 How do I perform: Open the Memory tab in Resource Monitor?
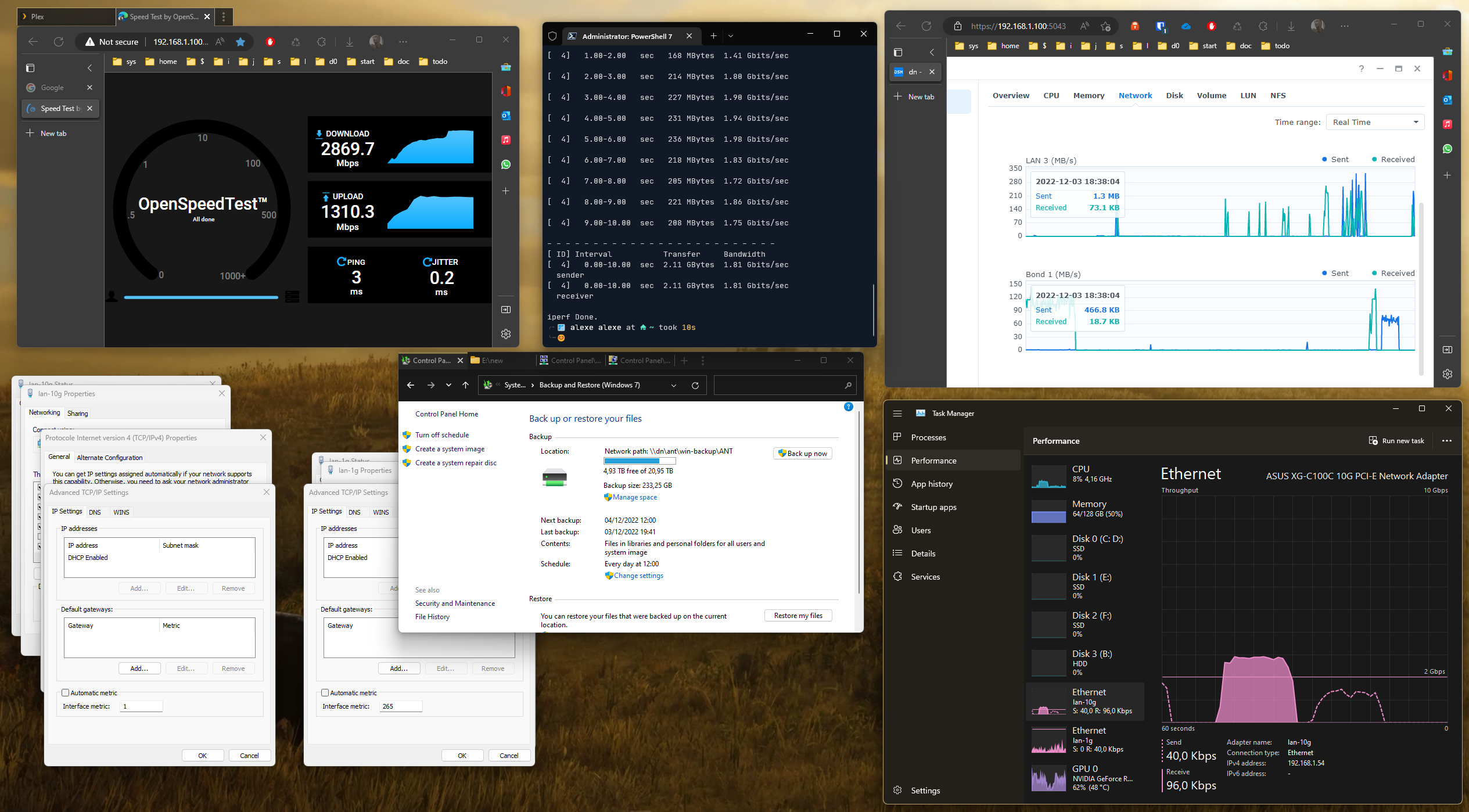pyautogui.click(x=1089, y=95)
